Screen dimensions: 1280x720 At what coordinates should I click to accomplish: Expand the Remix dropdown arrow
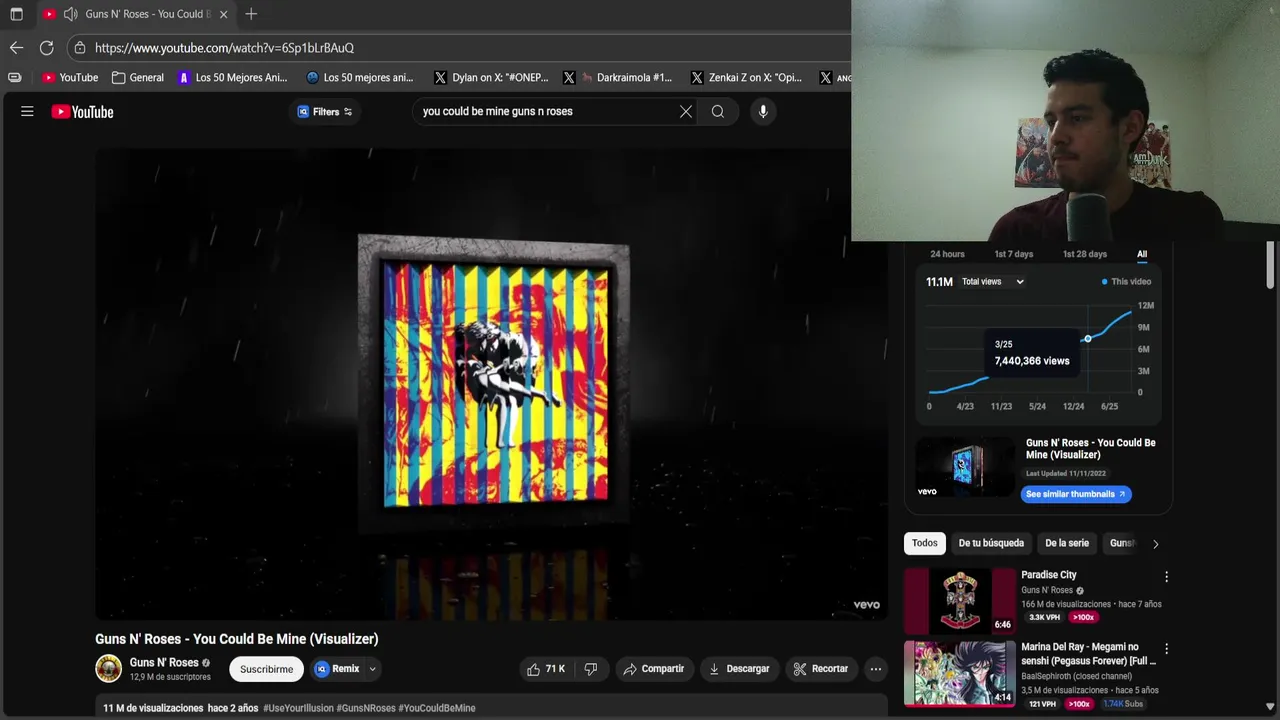point(372,669)
